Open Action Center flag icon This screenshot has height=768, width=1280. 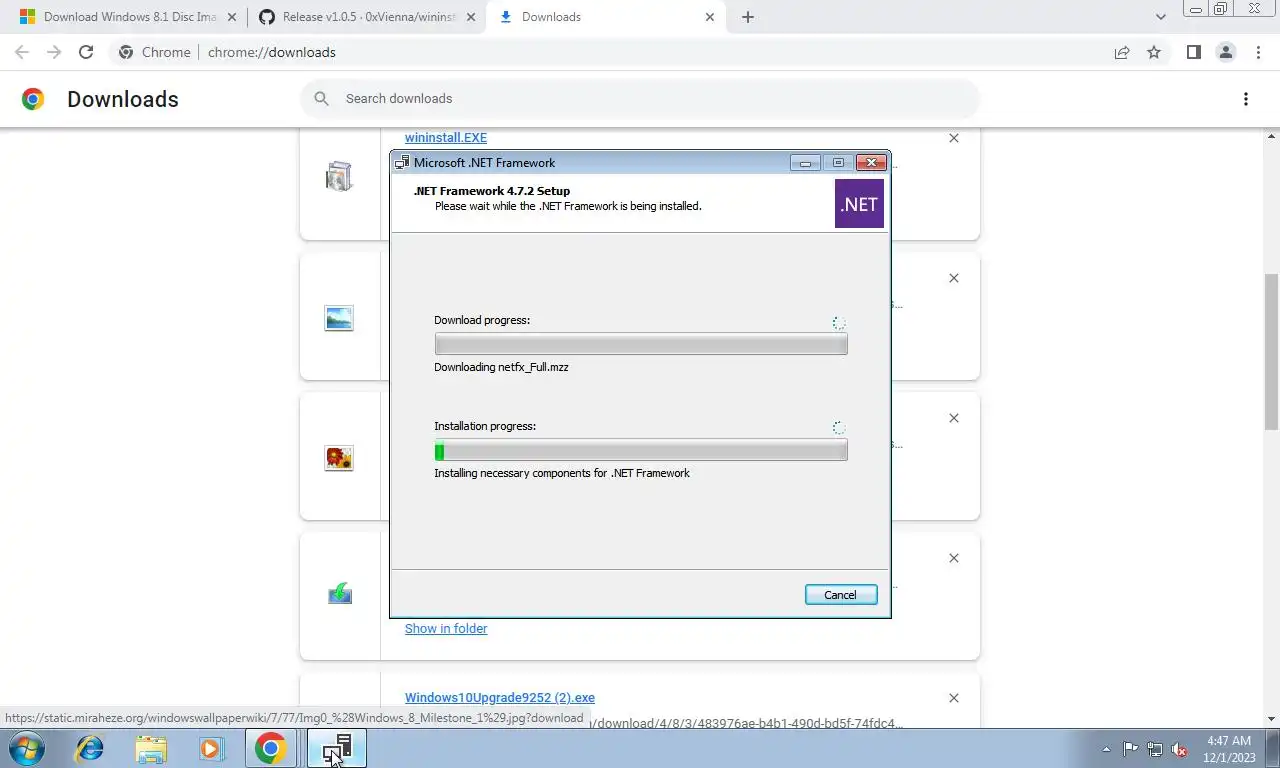click(x=1130, y=749)
